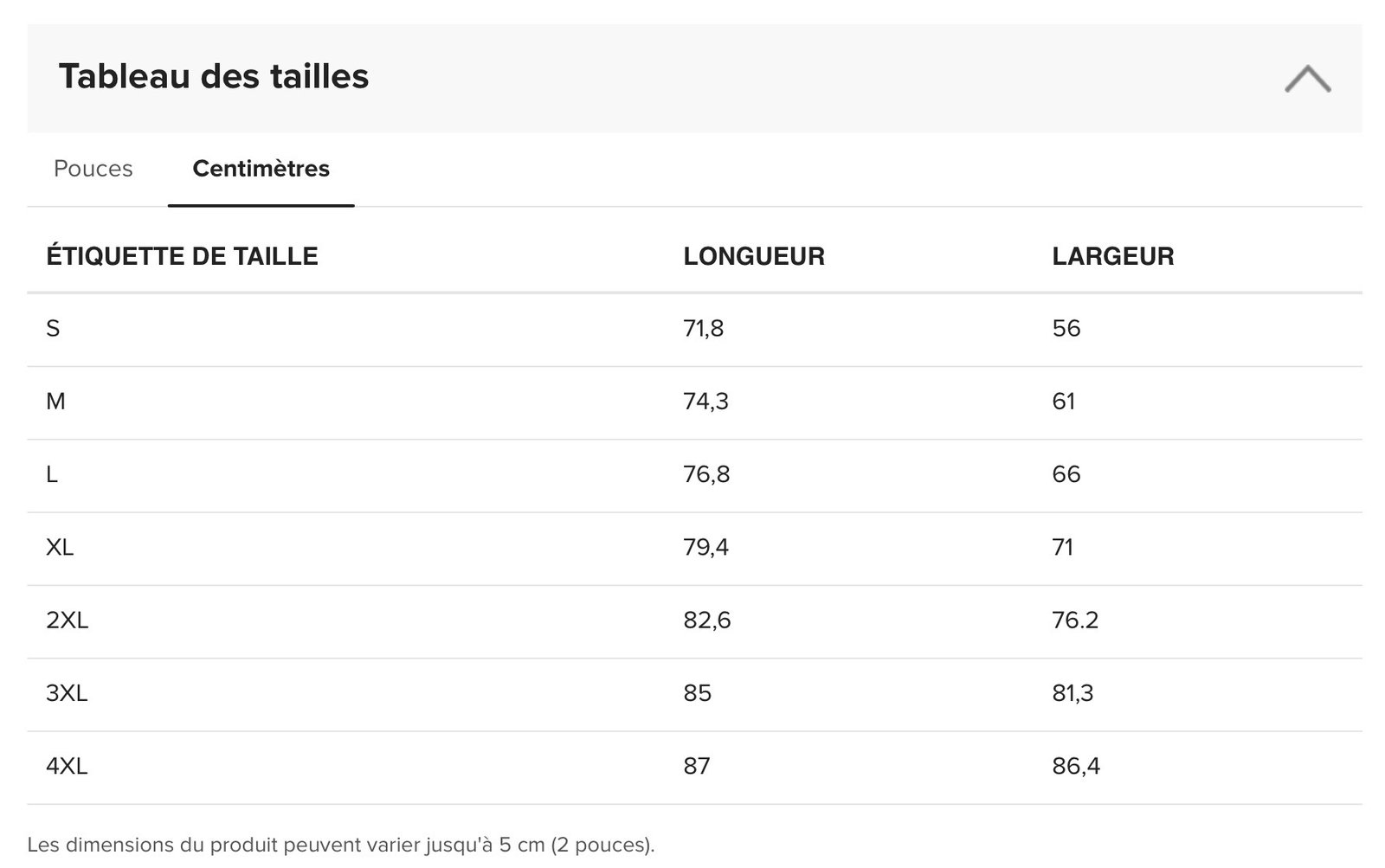Click the ÉTIQUETTE DE TAILLE column header

pos(182,256)
